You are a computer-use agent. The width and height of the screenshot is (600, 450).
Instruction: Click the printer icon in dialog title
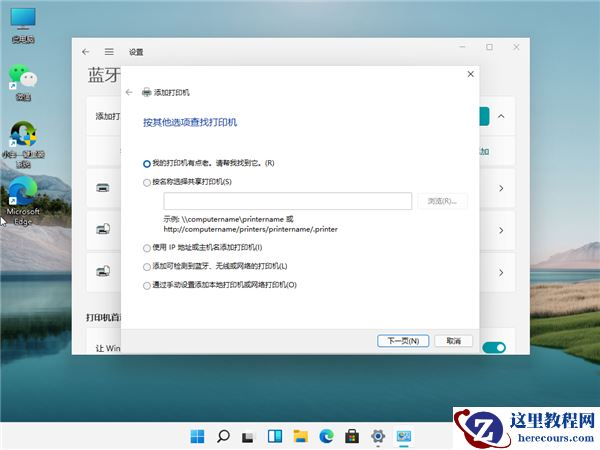146,92
